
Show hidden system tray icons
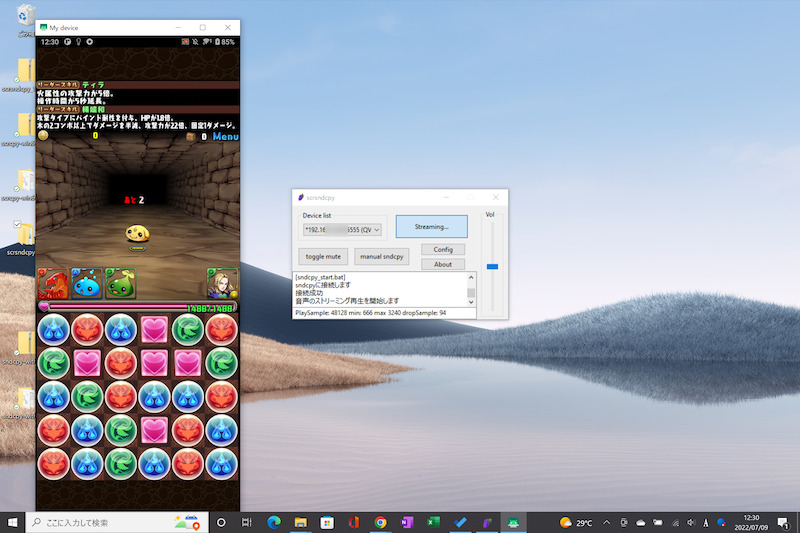pyautogui.click(x=608, y=522)
